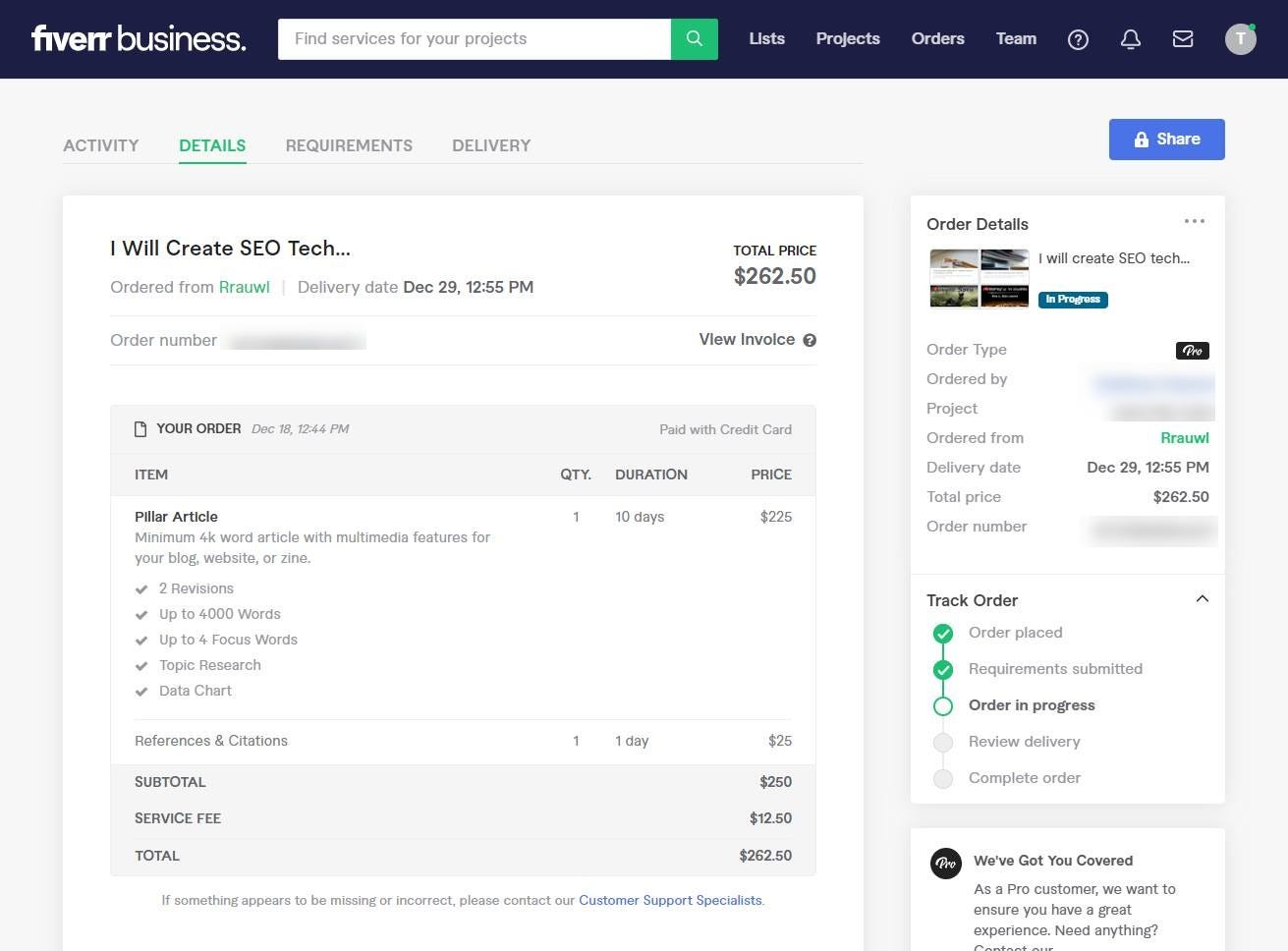
Task: Switch to the Activity tab
Action: pos(101,145)
